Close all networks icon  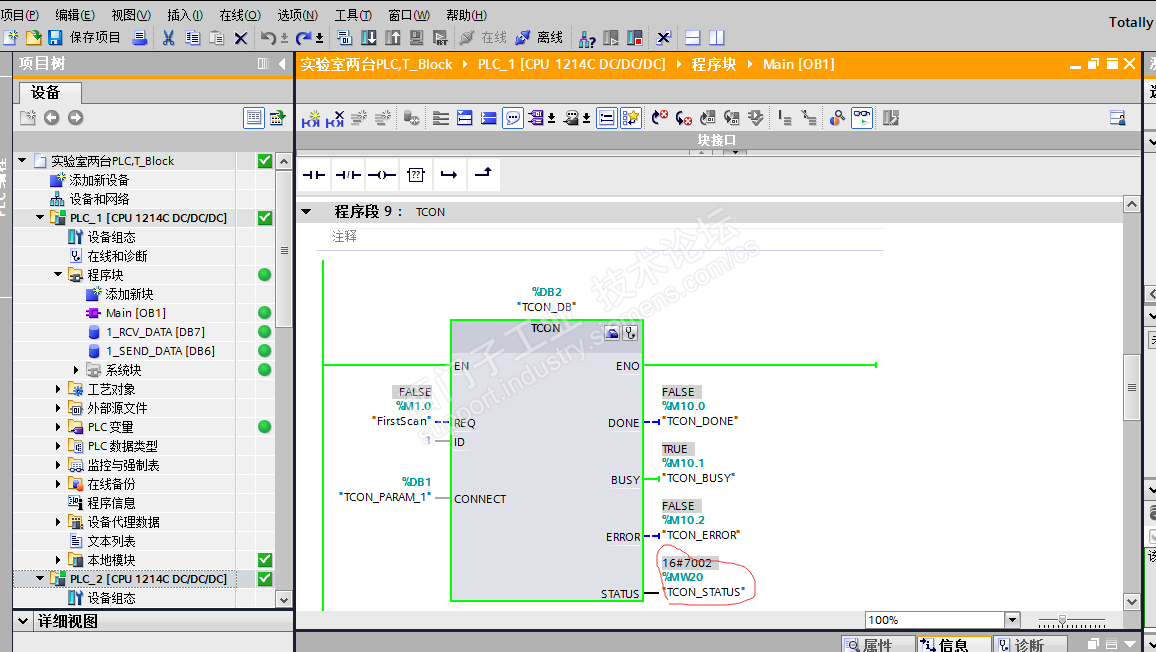[488, 118]
